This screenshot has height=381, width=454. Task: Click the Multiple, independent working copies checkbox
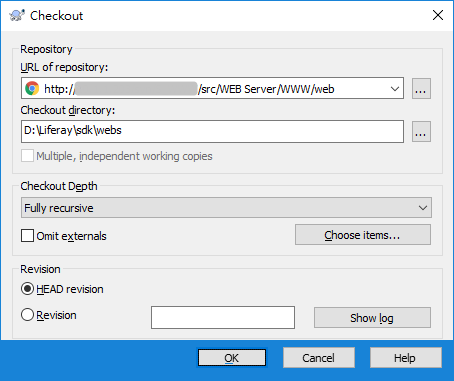[27, 156]
